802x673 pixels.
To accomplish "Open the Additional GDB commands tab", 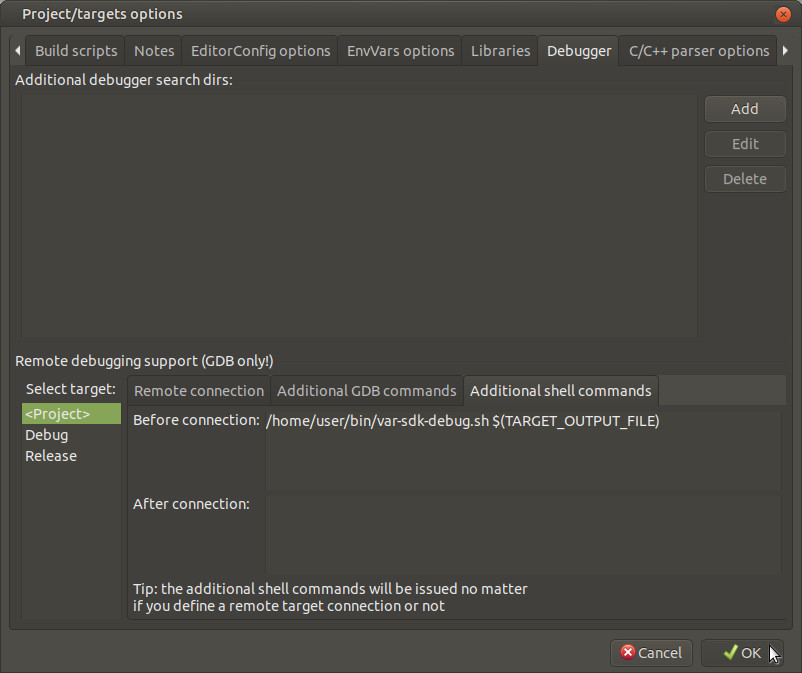I will 366,391.
